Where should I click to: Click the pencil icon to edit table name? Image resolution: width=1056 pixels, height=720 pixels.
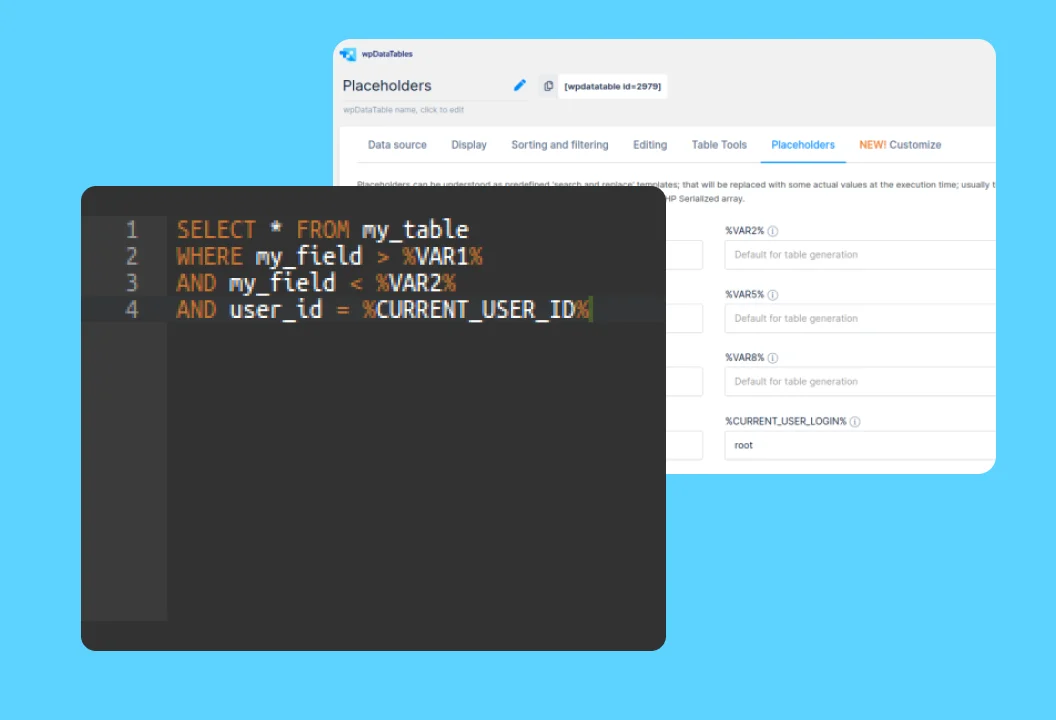click(519, 86)
